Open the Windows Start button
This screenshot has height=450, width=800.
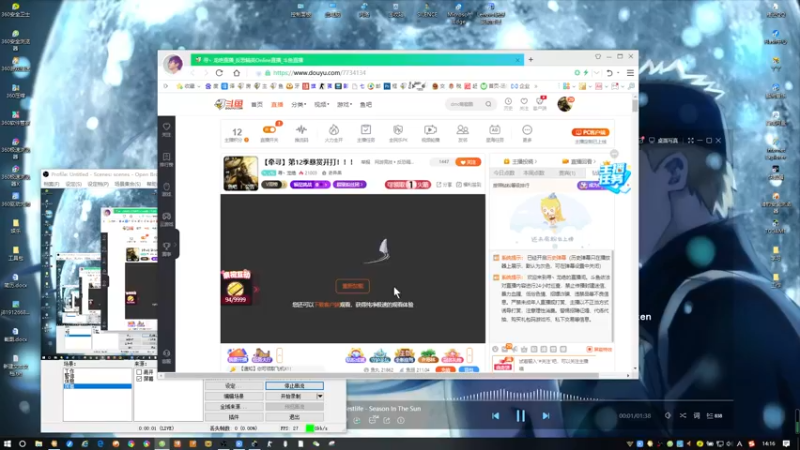(x=7, y=444)
